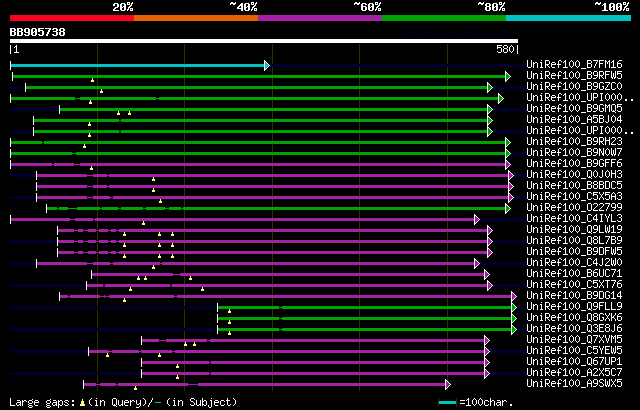The image size is (640, 410).
Task: Open hit UniRef100_B9GZC0
Action: click(574, 86)
